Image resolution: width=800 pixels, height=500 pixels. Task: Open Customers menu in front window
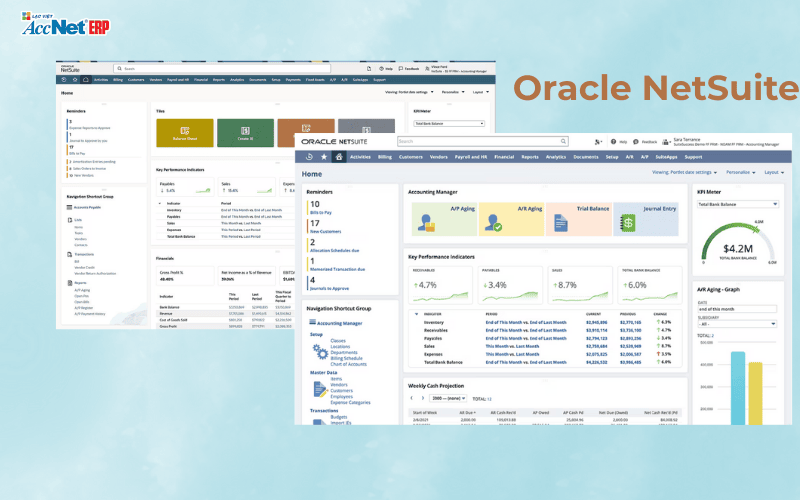411,157
